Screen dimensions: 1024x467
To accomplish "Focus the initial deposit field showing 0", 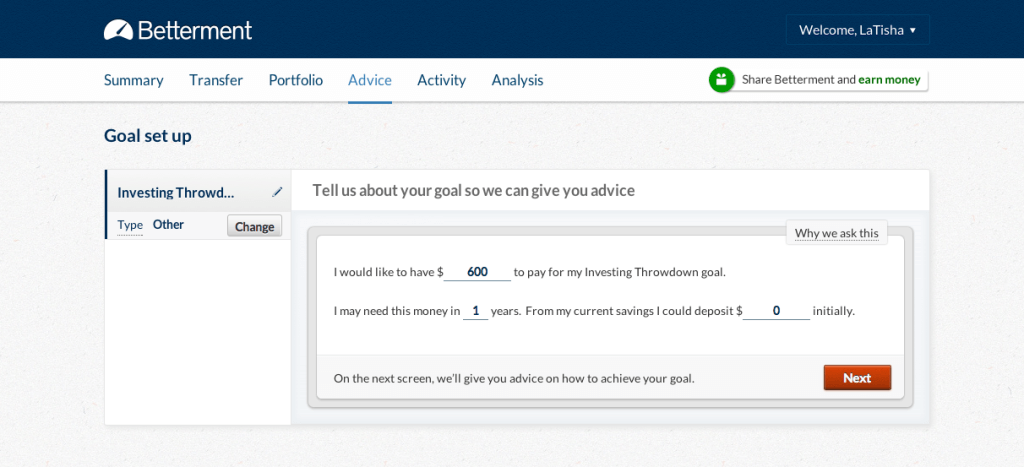I will tap(776, 312).
